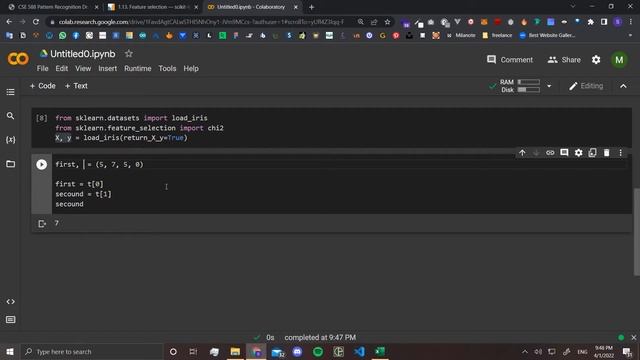Select cell 8 with load_iris import
Screen dimensions: 640x360
pos(331,128)
